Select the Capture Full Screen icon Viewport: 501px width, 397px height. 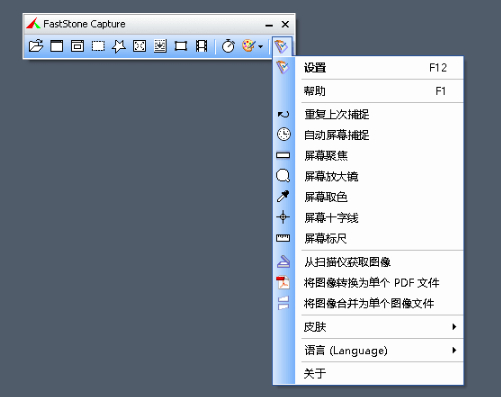139,46
